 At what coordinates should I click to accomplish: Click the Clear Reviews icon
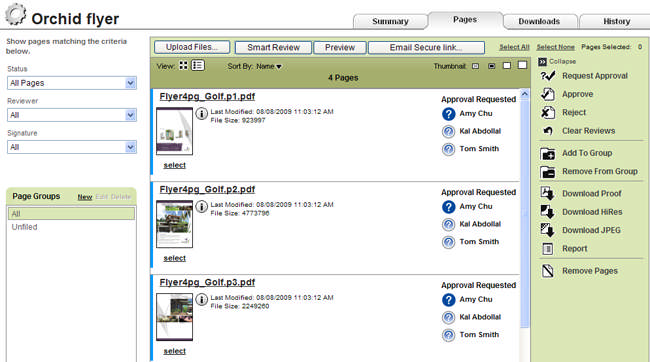(548, 131)
